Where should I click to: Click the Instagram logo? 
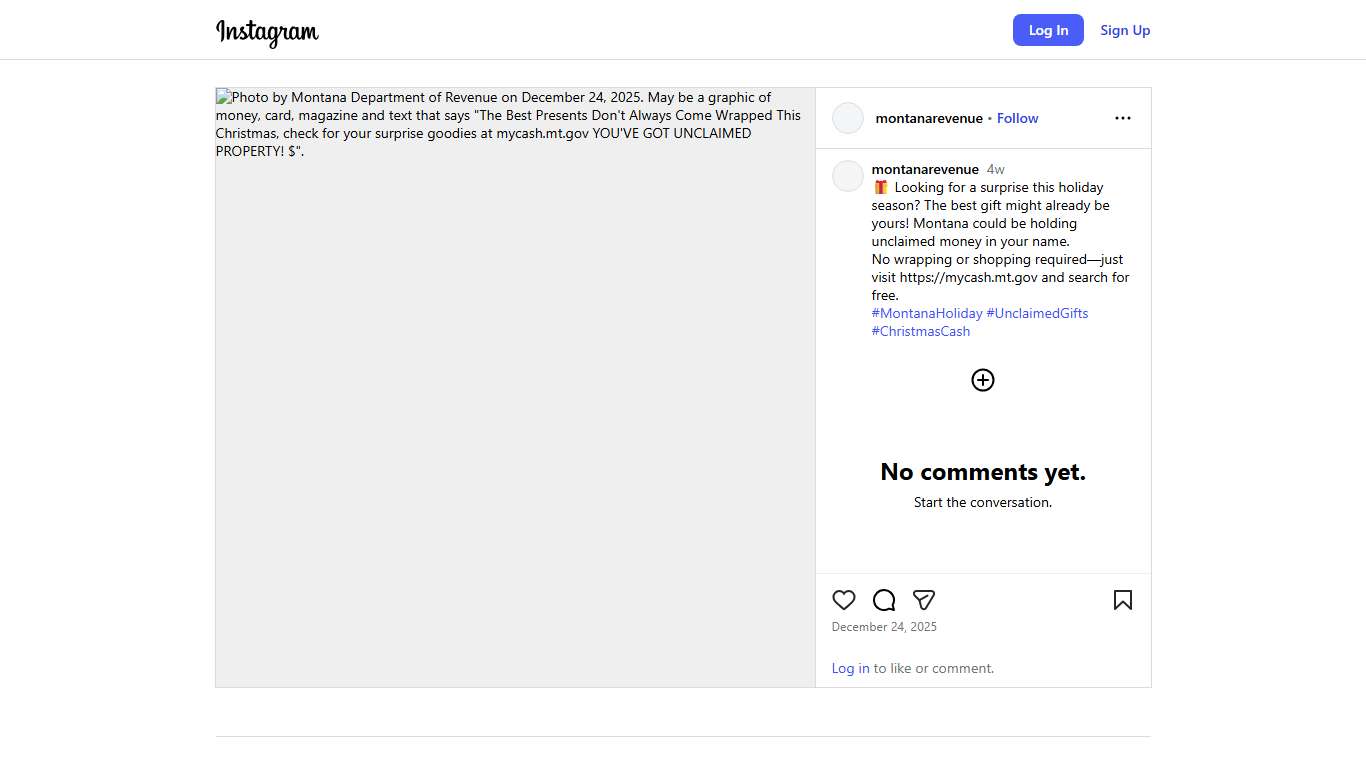(x=267, y=32)
